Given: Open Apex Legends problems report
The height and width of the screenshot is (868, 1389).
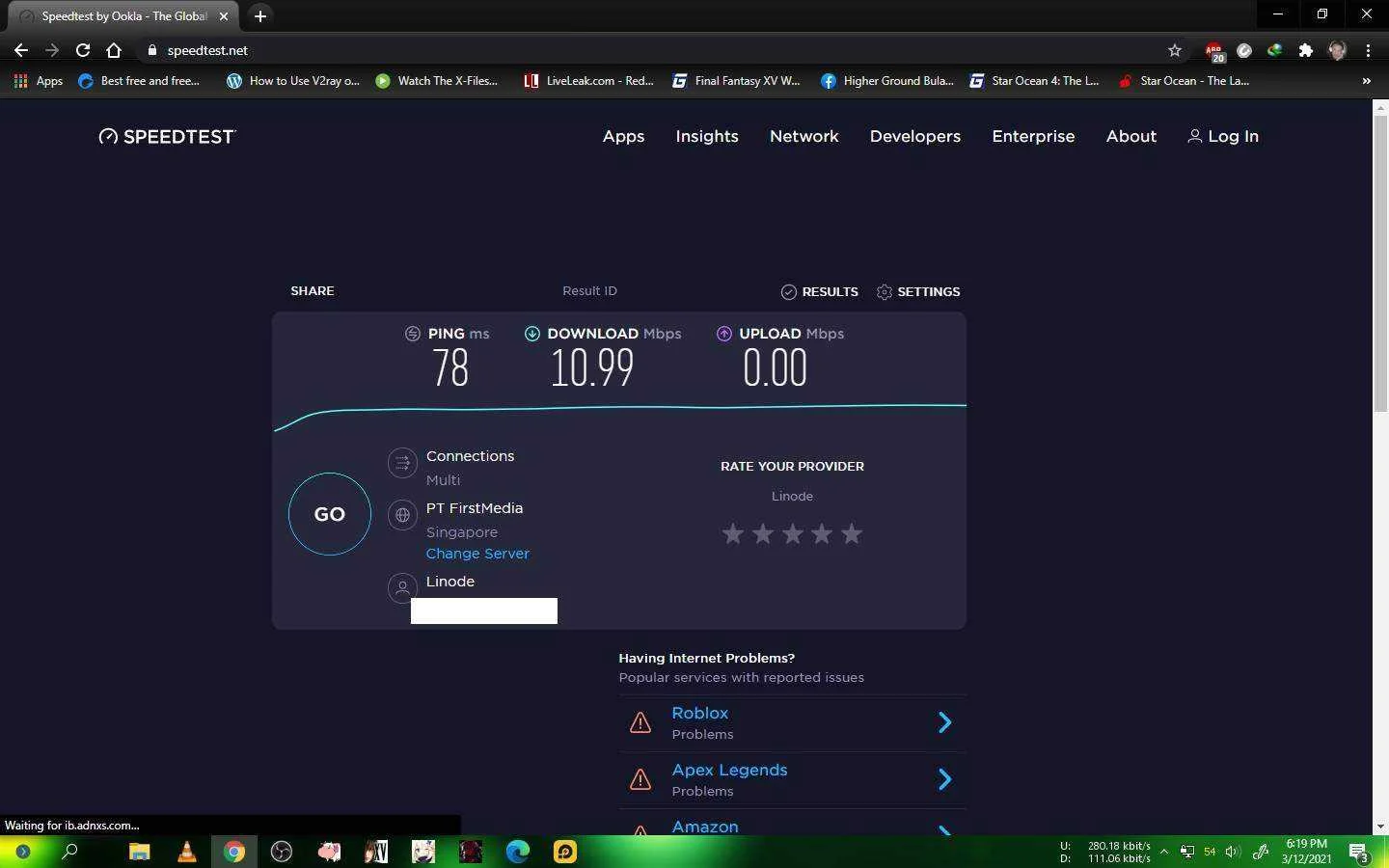Looking at the screenshot, I should 729,770.
